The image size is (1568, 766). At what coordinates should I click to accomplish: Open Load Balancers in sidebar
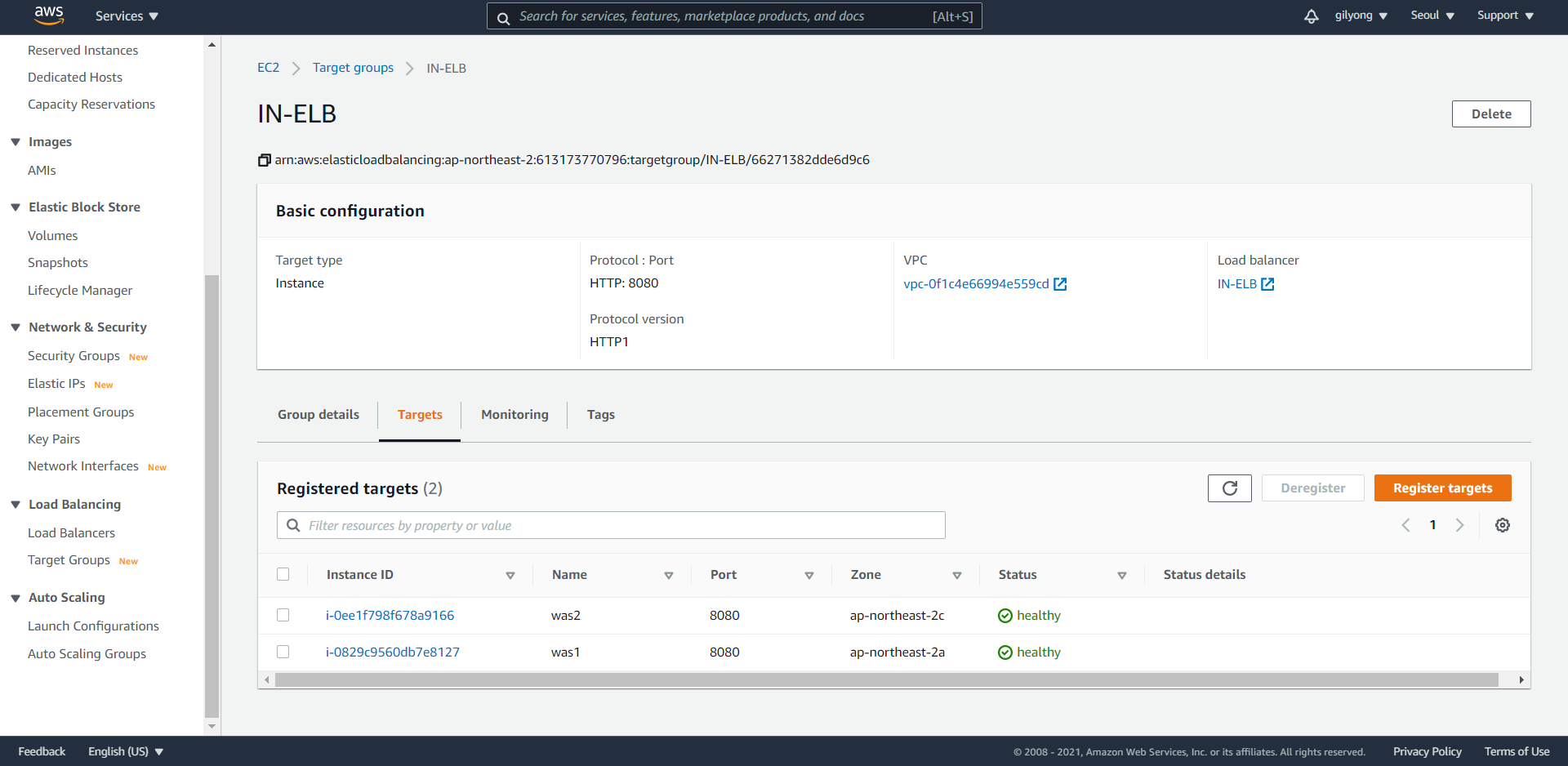tap(71, 533)
